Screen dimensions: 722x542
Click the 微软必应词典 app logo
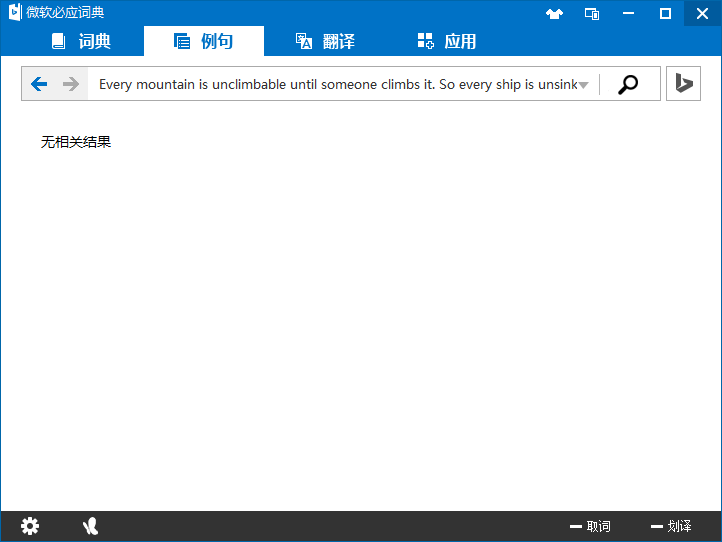[x=15, y=12]
